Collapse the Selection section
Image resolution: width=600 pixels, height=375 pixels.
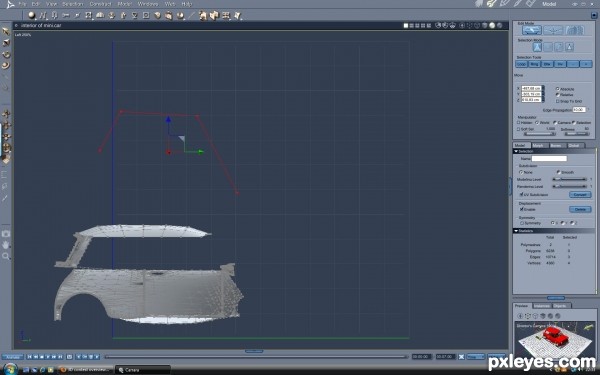[x=516, y=151]
